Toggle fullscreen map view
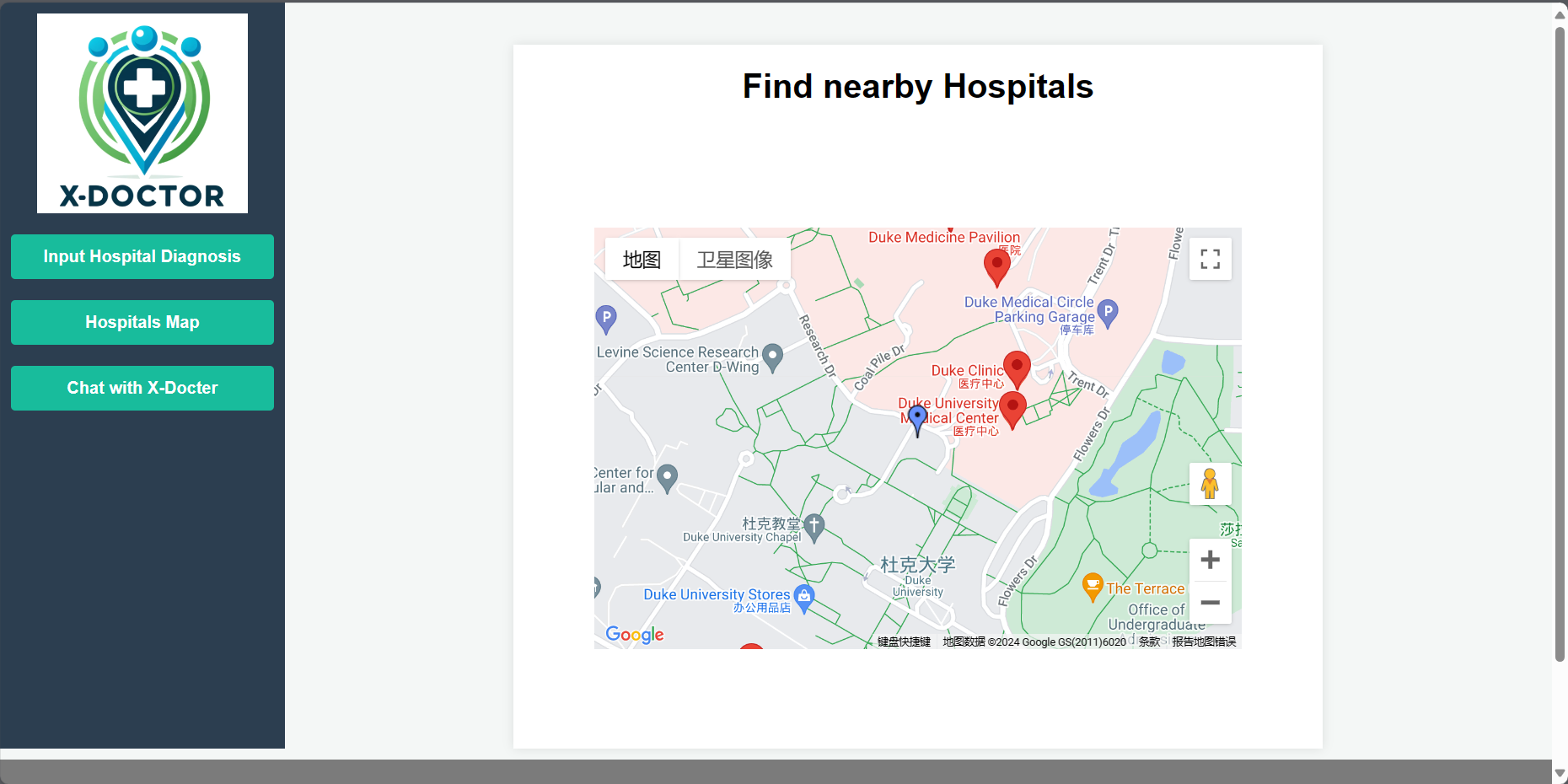The image size is (1568, 784). pos(1210,259)
